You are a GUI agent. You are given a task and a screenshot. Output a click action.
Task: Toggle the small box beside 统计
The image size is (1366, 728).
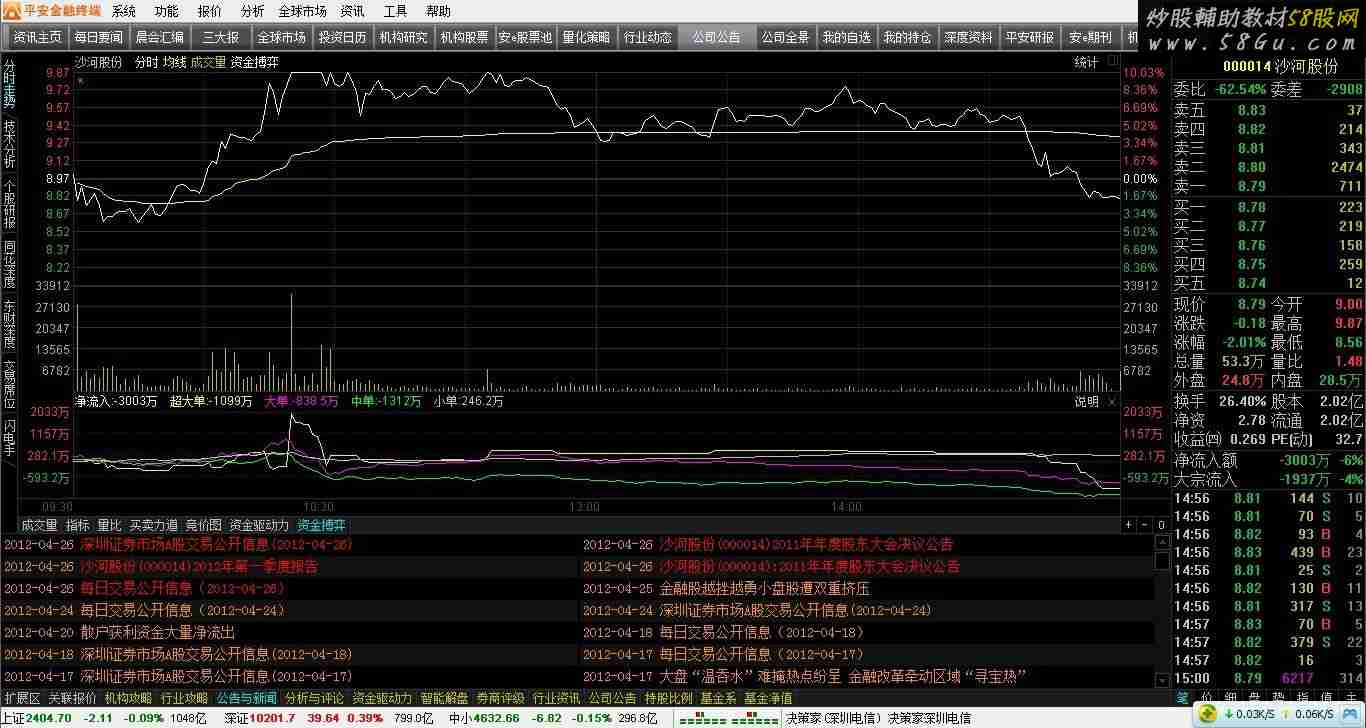[x=1113, y=61]
